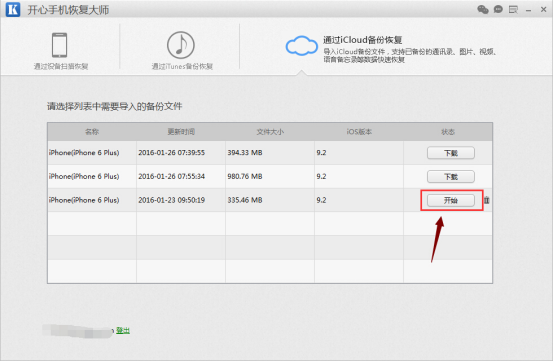Download the 394.33 MB backup

point(451,153)
